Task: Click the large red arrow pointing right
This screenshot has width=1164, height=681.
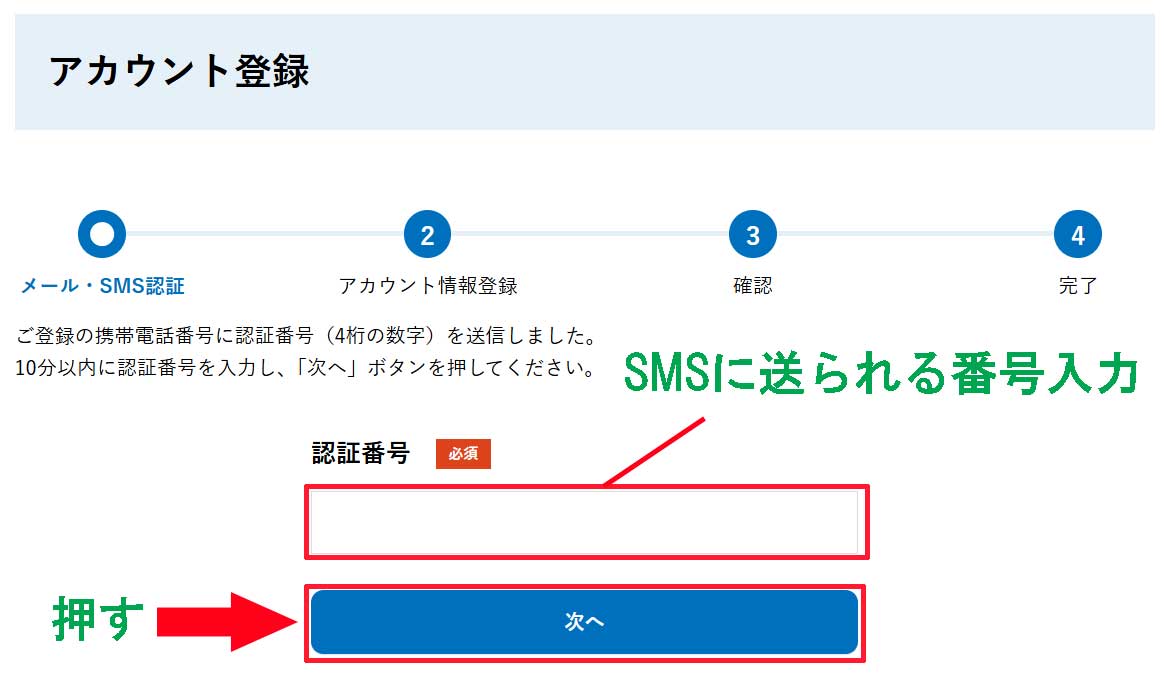Action: pos(227,622)
